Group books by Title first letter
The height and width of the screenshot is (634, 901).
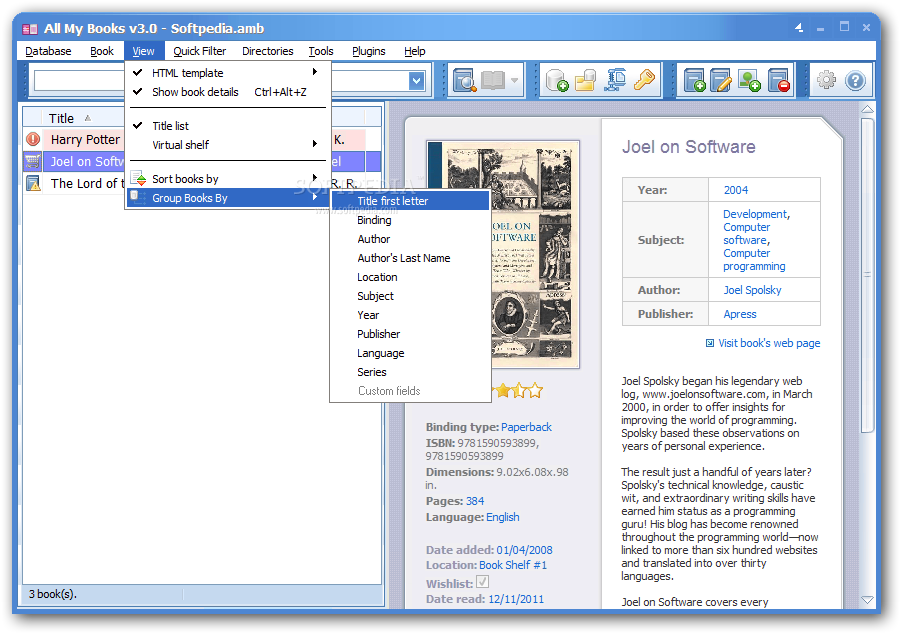[x=410, y=201]
